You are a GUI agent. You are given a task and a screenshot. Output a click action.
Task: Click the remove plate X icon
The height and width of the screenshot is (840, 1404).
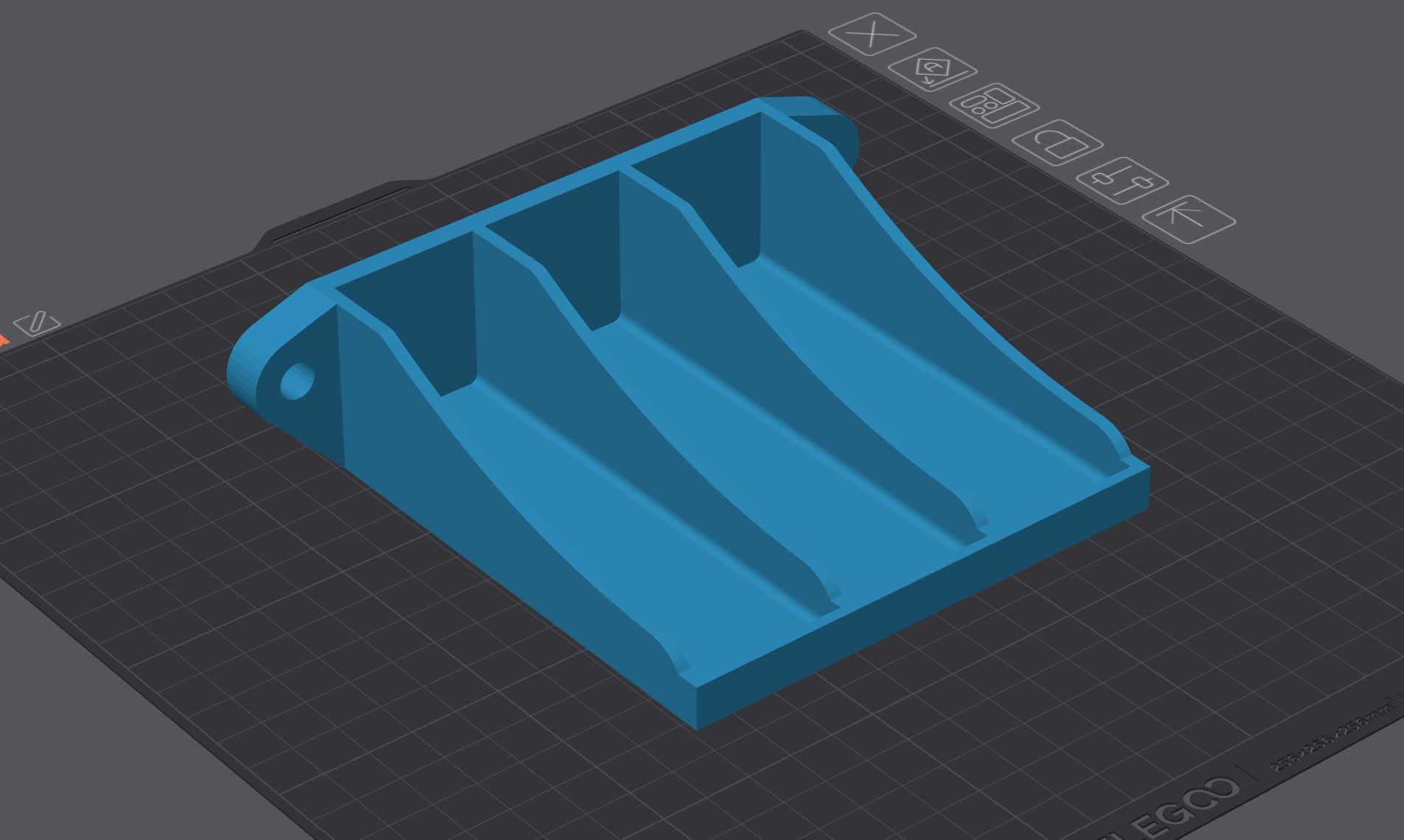(x=872, y=34)
